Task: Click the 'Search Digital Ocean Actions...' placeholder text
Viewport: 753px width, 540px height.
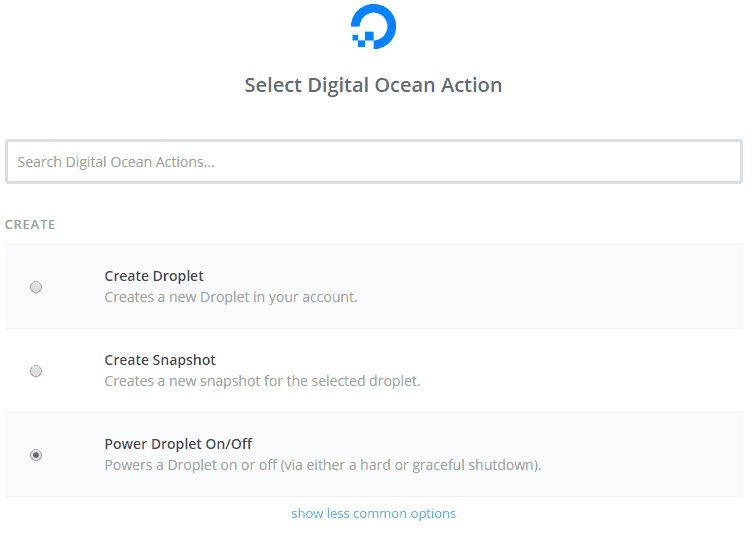Action: (x=116, y=162)
